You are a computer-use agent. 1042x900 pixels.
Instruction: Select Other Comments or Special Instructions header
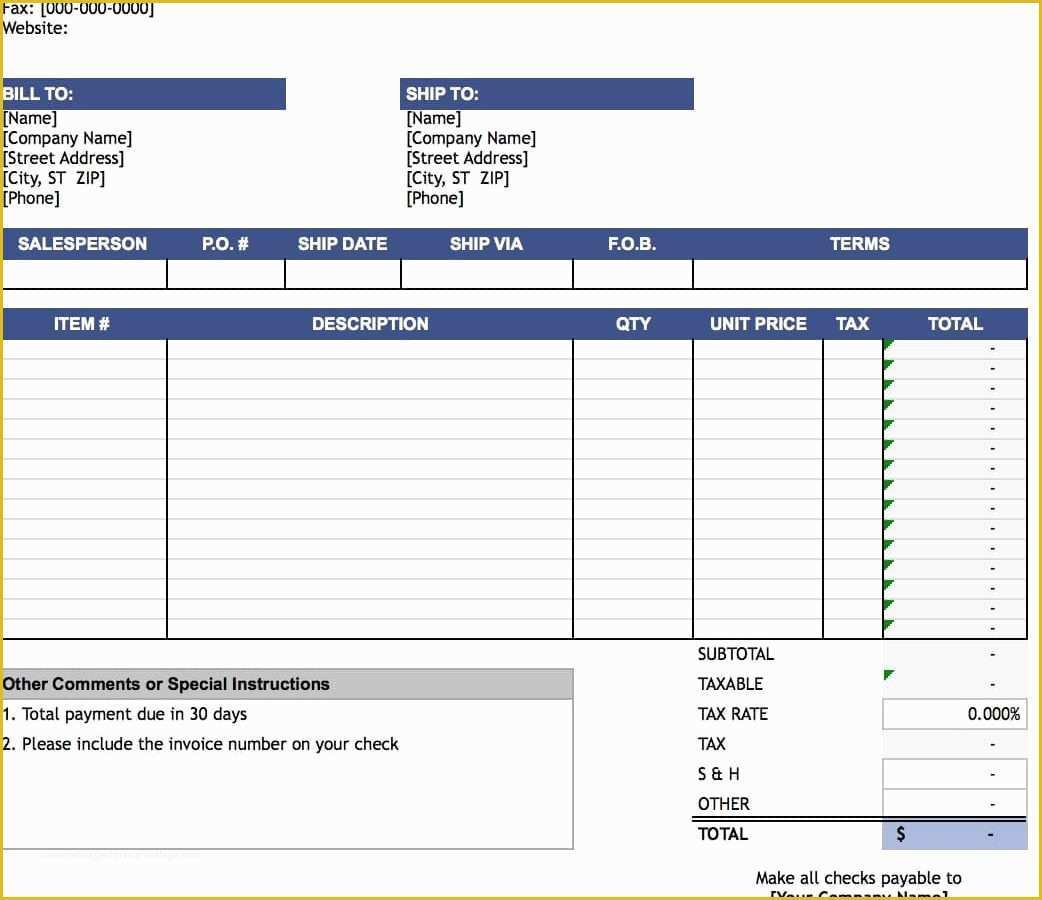[287, 684]
